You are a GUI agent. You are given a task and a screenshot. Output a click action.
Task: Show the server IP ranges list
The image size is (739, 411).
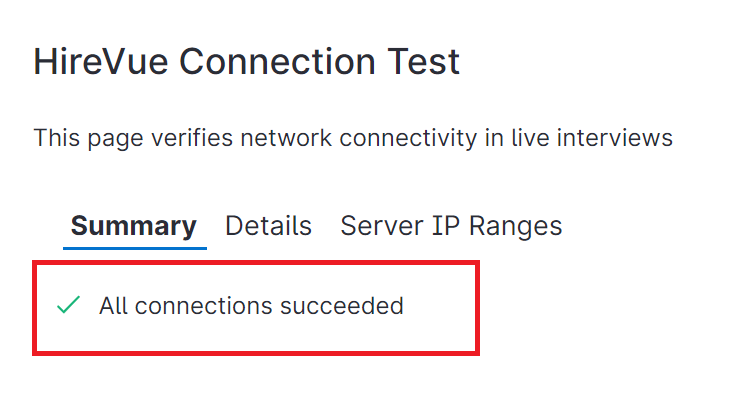pos(451,226)
